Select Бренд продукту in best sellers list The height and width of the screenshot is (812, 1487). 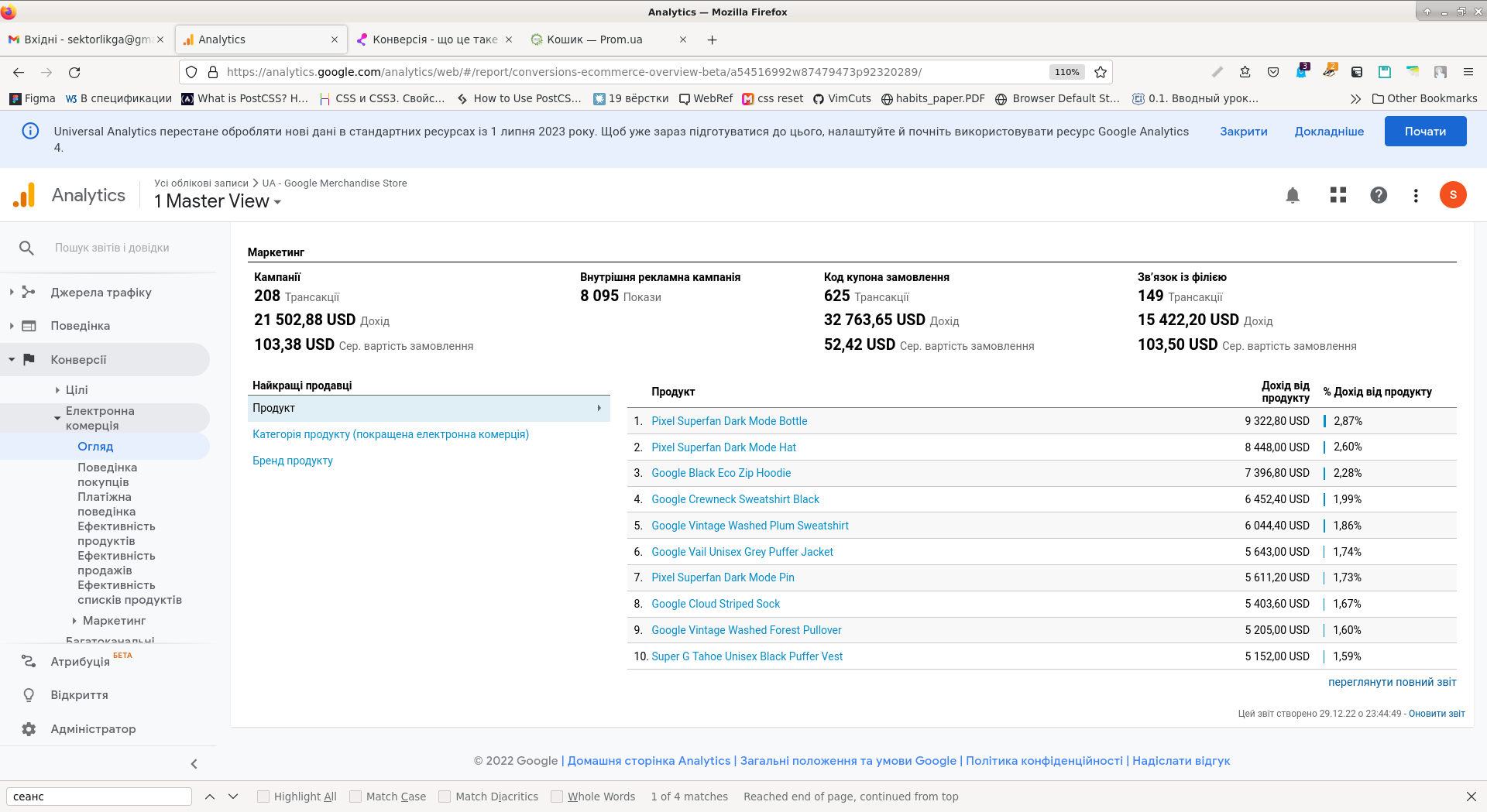click(x=293, y=461)
